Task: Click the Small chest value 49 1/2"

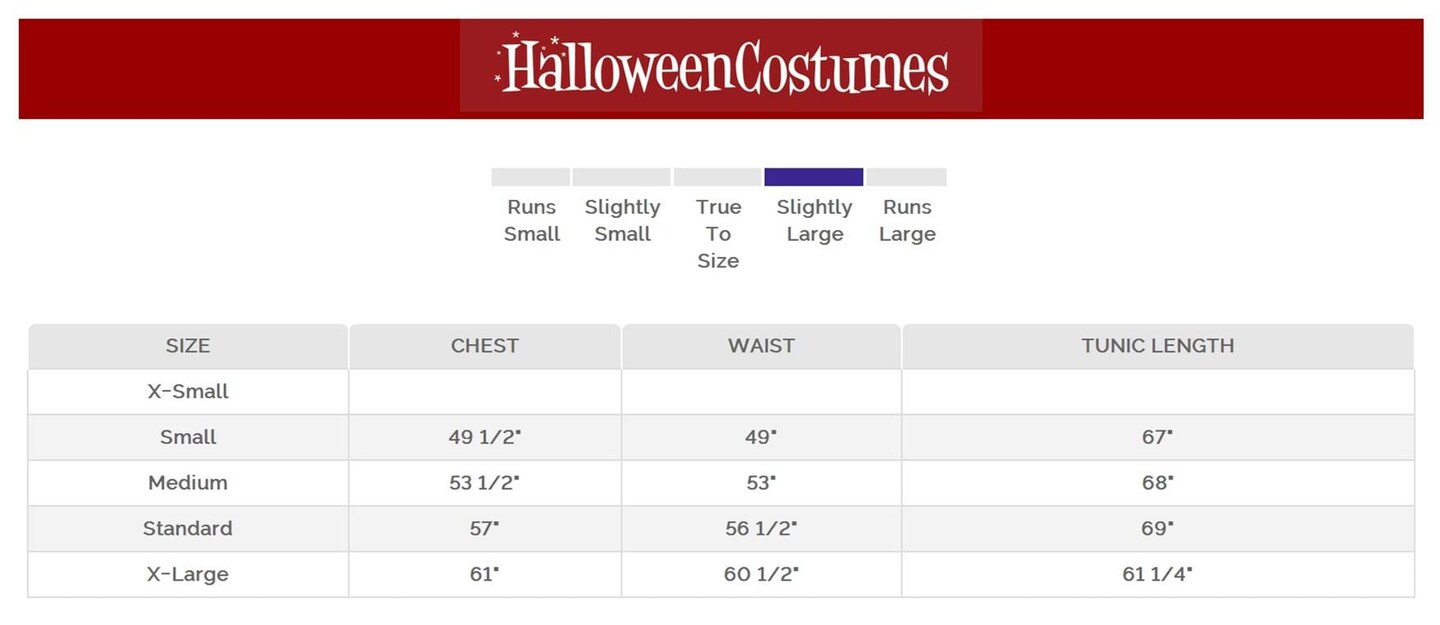Action: tap(485, 437)
